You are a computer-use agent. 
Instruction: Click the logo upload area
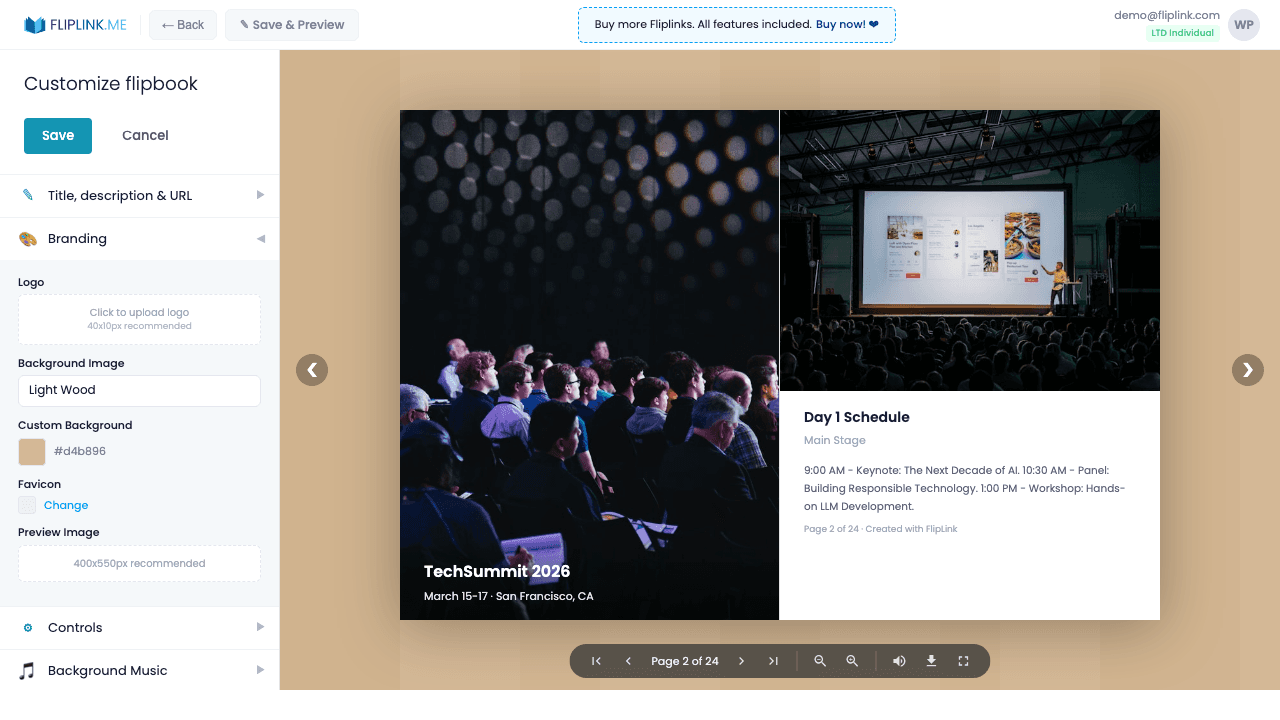(x=139, y=319)
